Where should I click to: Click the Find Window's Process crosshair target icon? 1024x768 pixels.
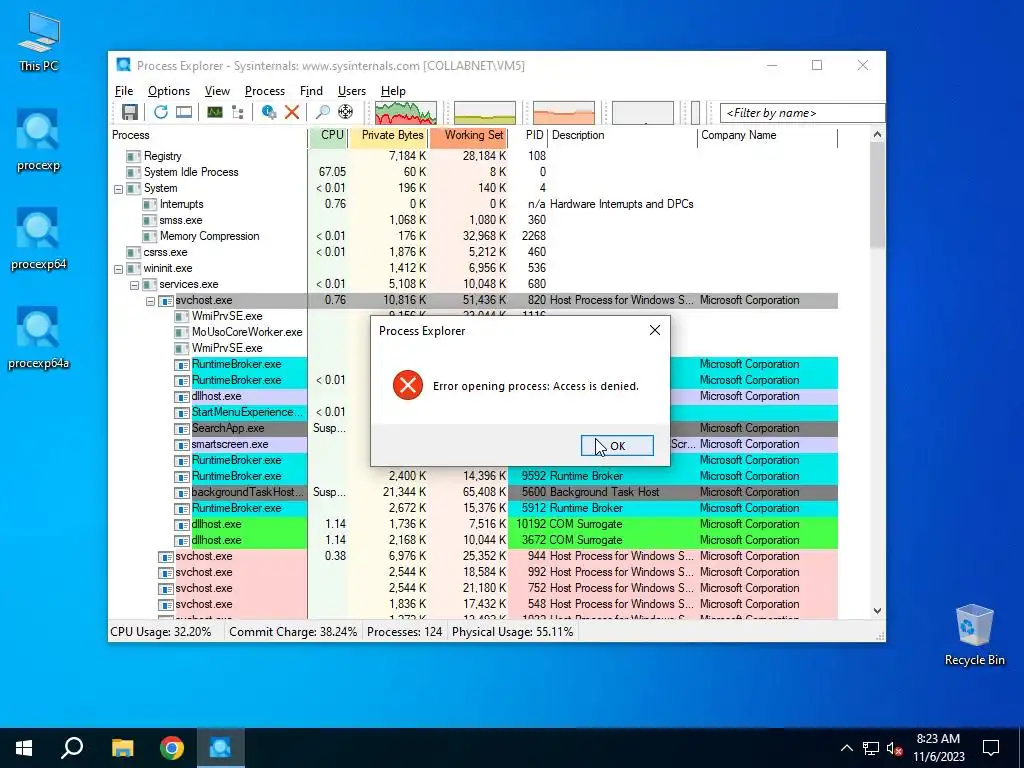[345, 112]
